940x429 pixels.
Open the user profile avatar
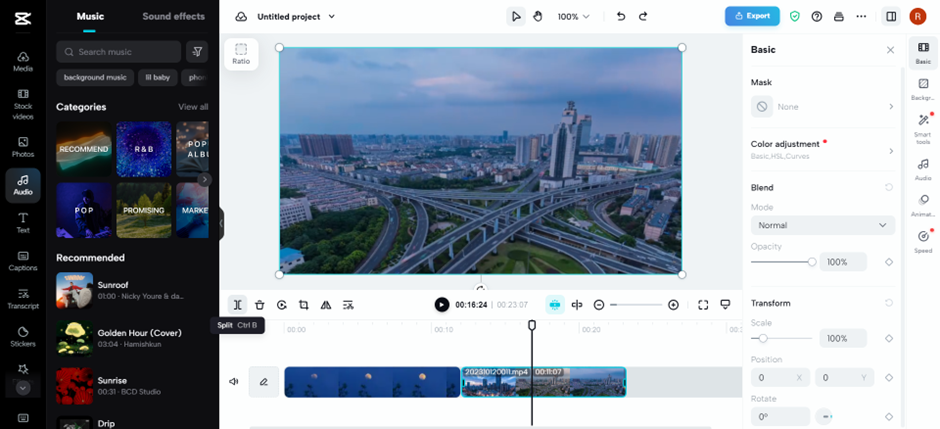point(918,17)
